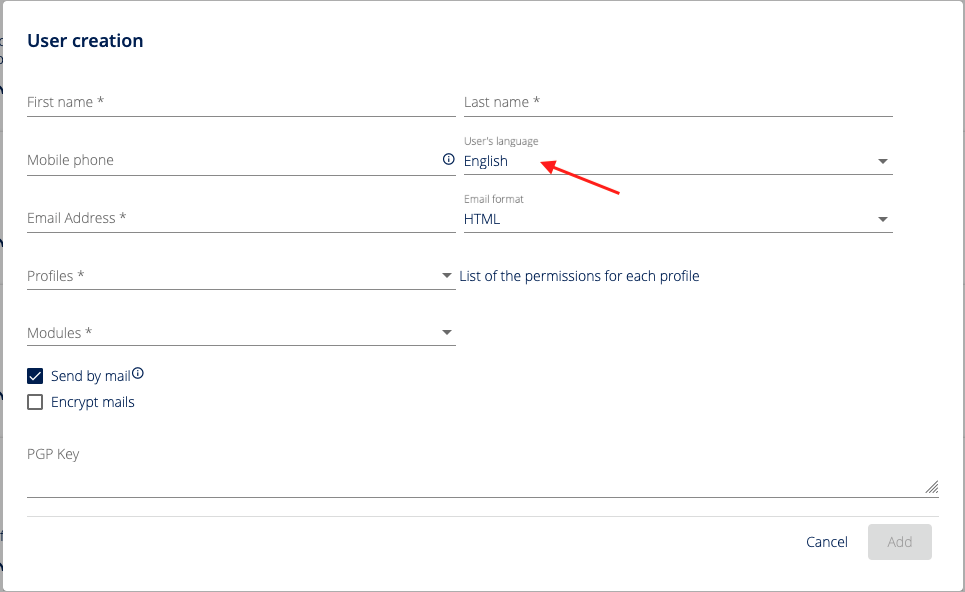Expand the Email format dropdown arrow
Viewport: 965px width, 592px height.
click(882, 219)
